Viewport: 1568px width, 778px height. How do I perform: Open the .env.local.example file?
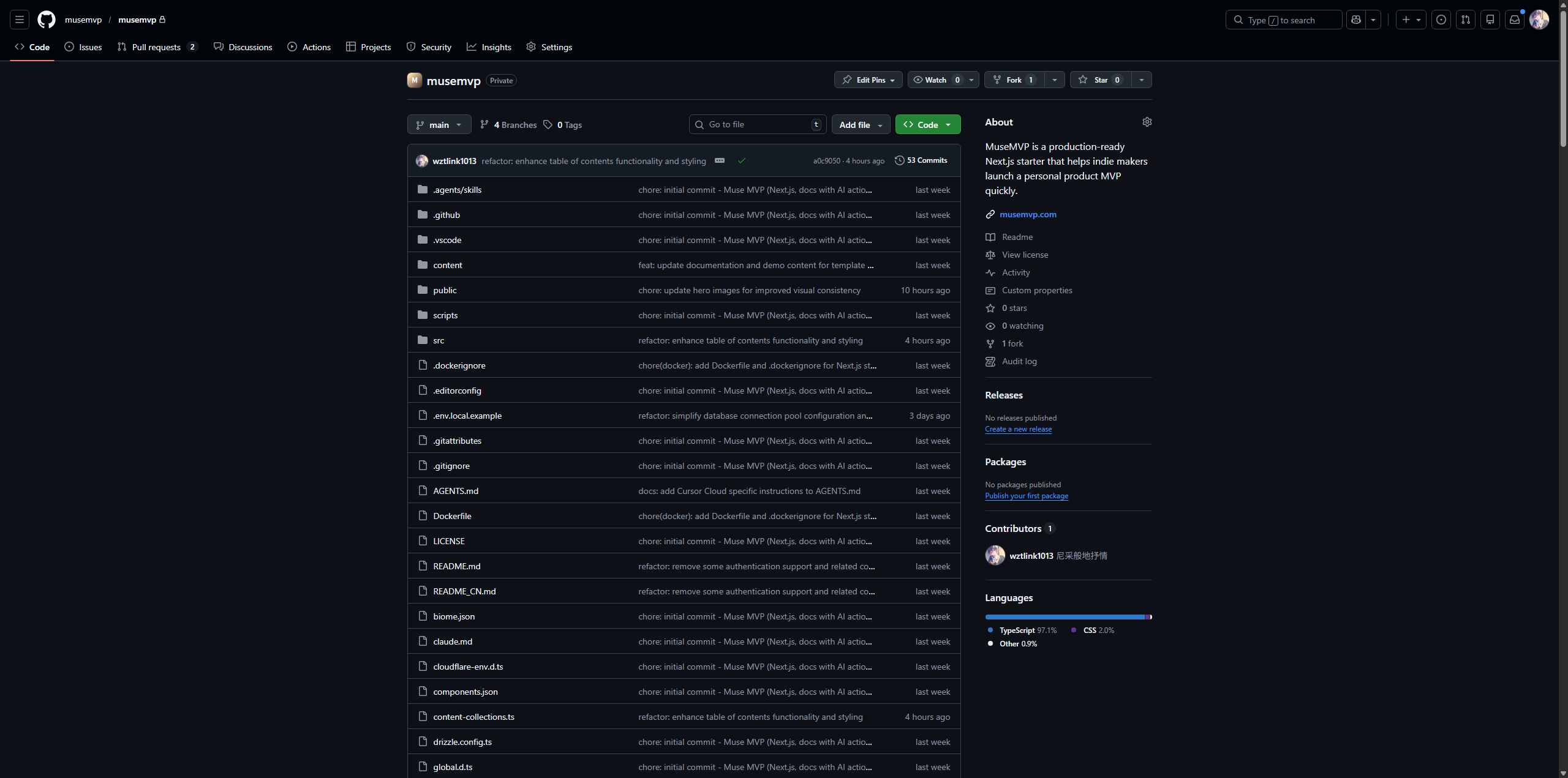point(467,416)
